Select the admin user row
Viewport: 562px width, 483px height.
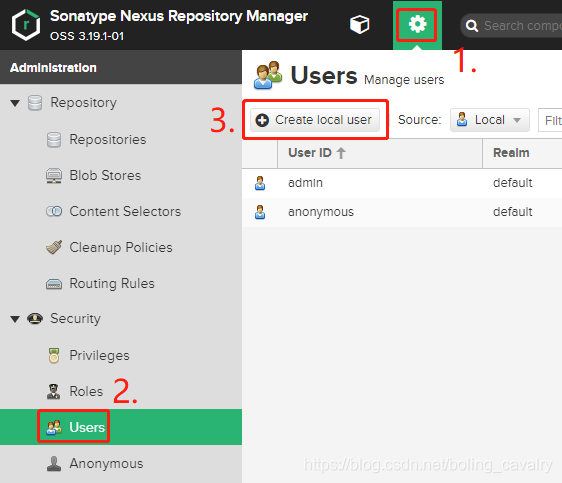pyautogui.click(x=402, y=183)
